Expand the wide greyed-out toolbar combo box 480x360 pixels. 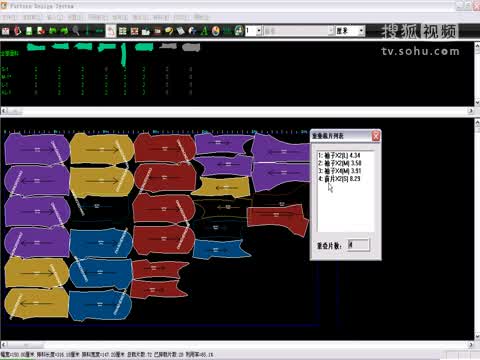[x=298, y=31]
